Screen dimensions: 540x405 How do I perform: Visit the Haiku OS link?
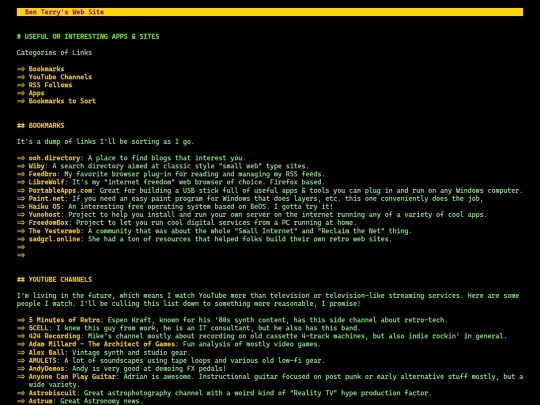pos(44,207)
